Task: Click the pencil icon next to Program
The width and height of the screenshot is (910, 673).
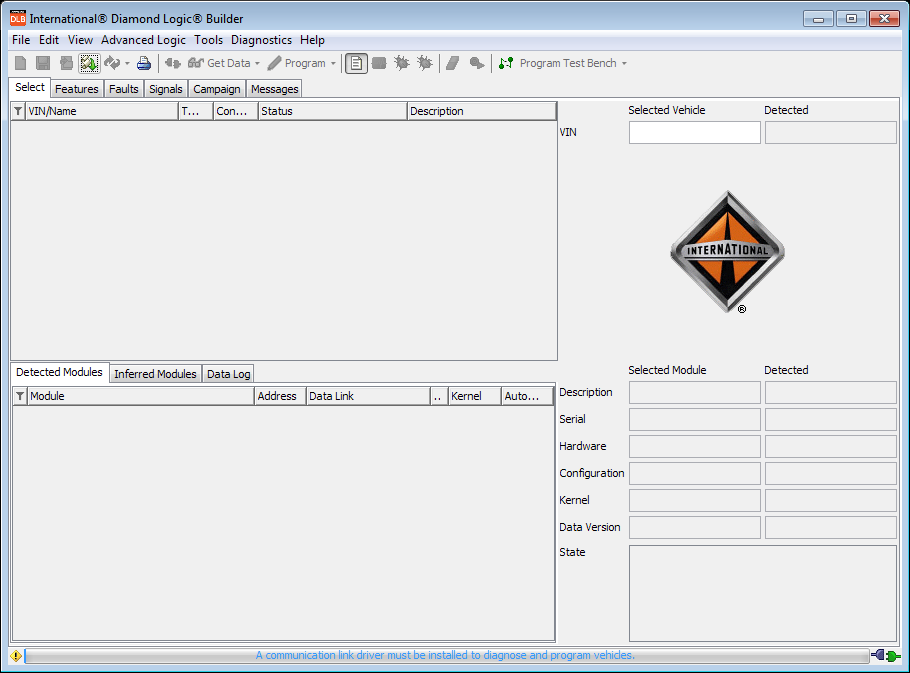Action: [x=272, y=62]
